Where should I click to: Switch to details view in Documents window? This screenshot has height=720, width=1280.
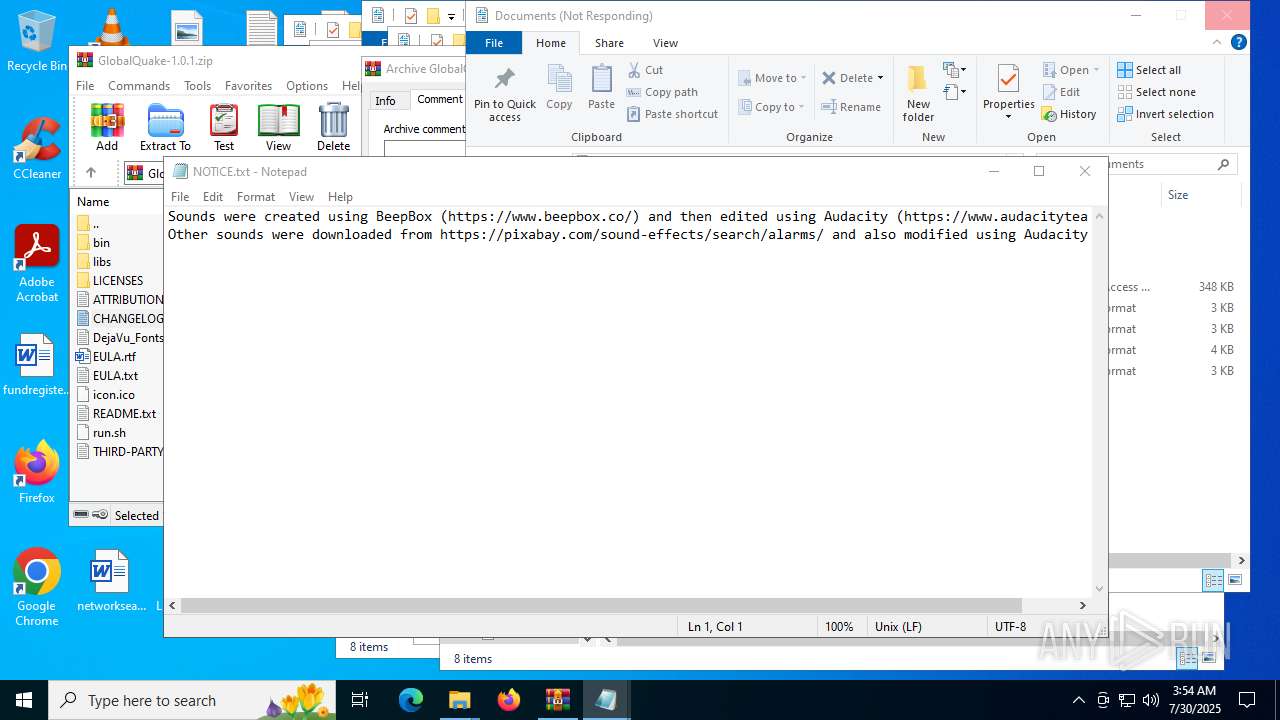click(x=1213, y=580)
